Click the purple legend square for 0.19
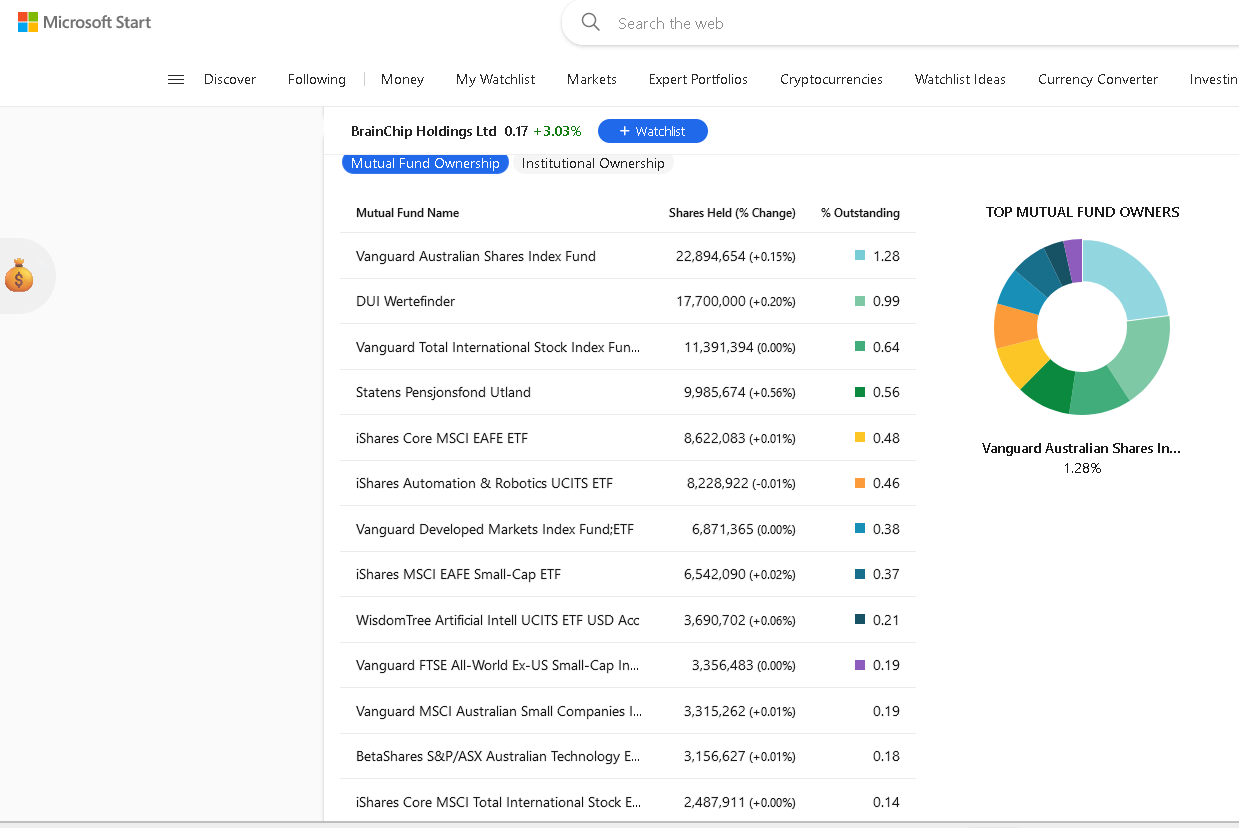 pos(860,665)
